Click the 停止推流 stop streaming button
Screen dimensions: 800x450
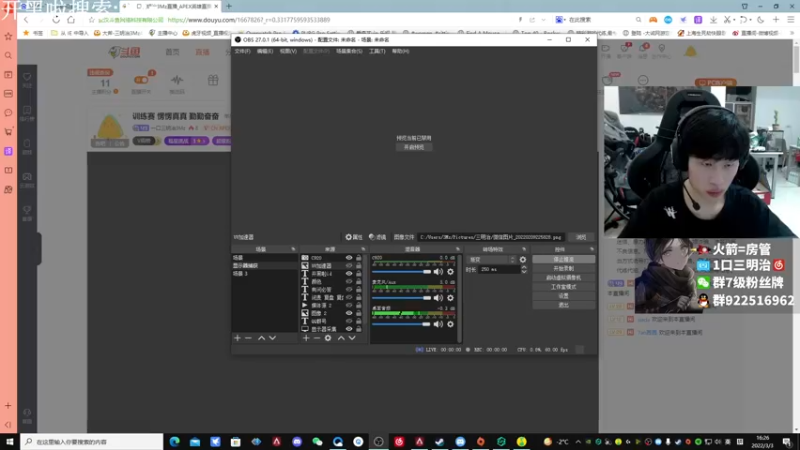563,259
